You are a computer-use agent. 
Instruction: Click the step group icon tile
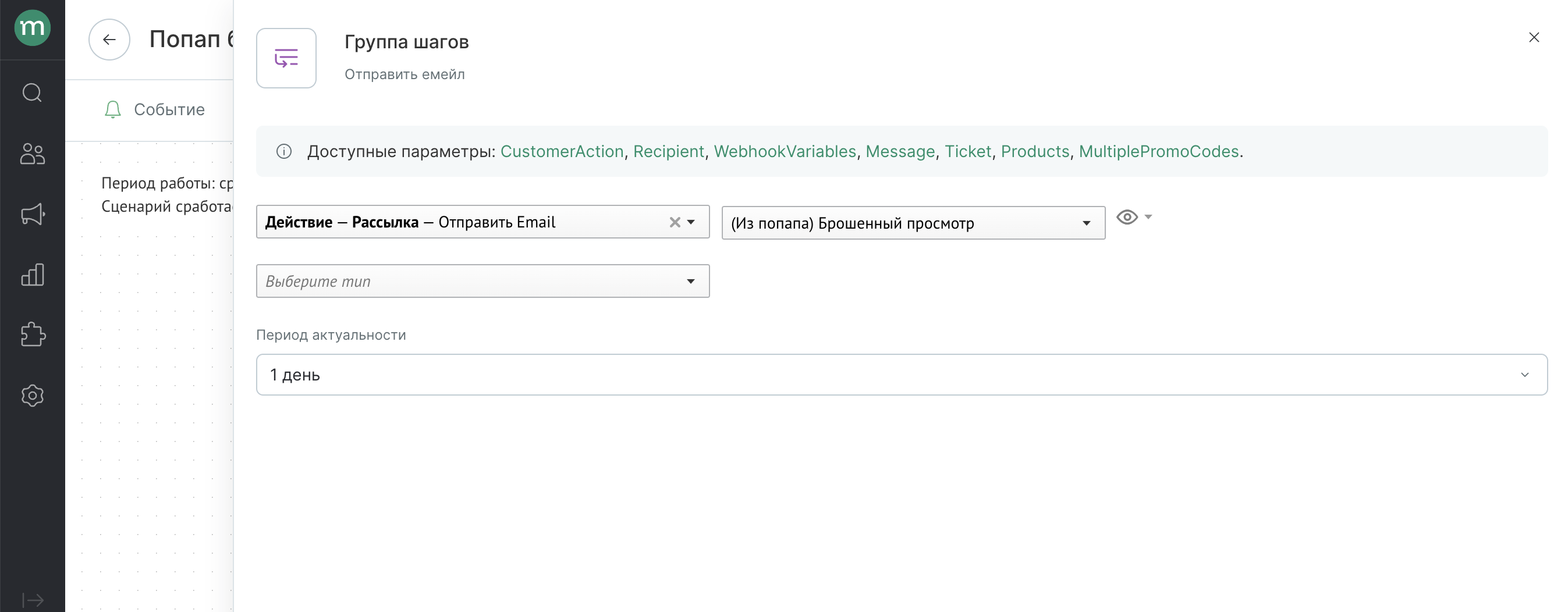click(286, 58)
